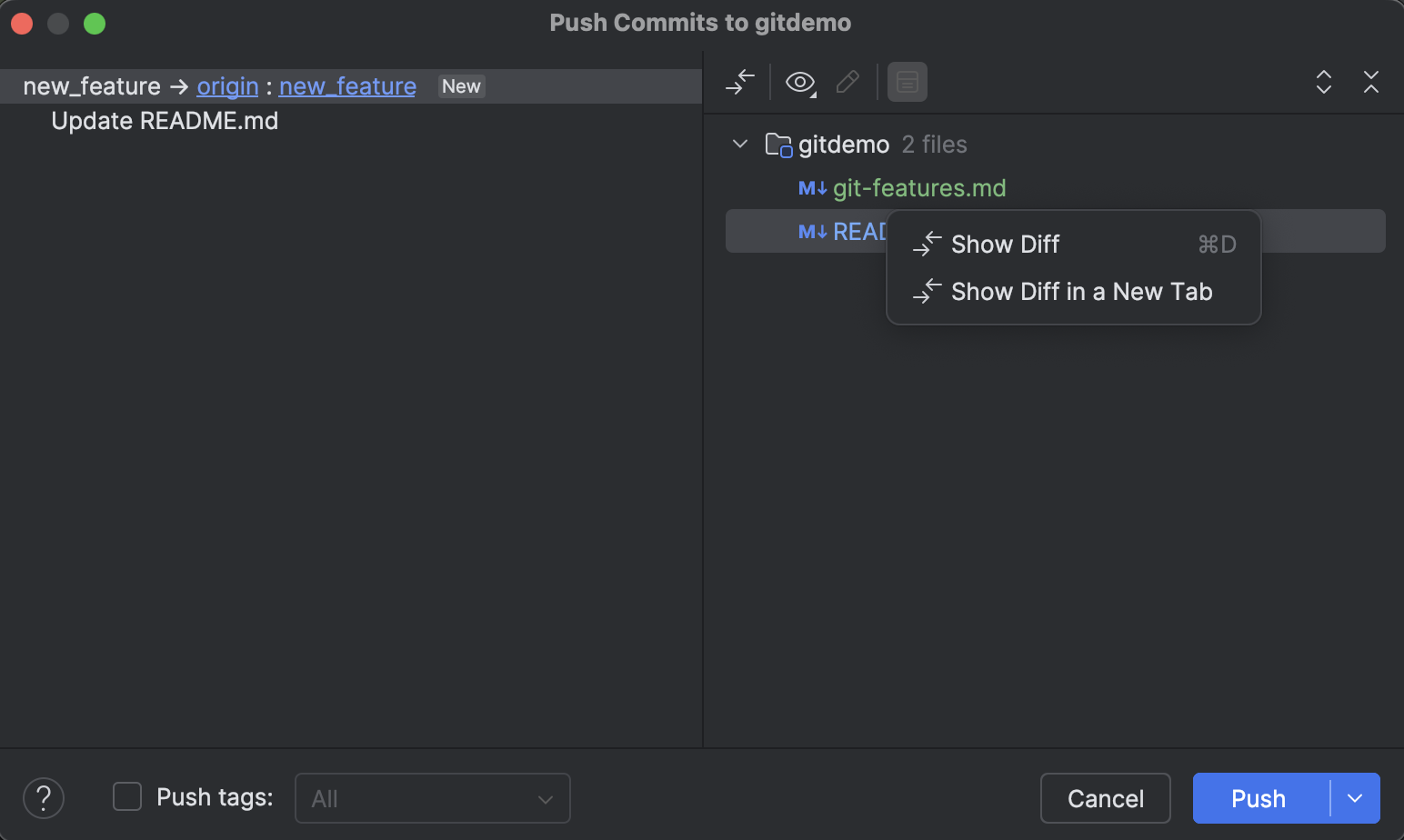
Task: Click the Show Diff toolbar icon
Action: pyautogui.click(x=739, y=82)
